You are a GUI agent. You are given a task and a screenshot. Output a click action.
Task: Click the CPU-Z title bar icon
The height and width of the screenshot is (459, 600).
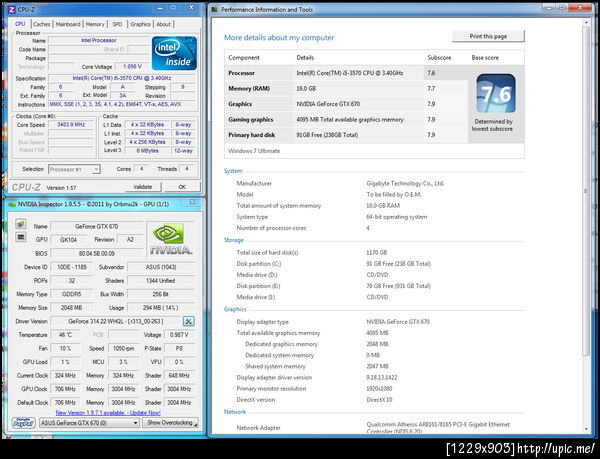11,9
